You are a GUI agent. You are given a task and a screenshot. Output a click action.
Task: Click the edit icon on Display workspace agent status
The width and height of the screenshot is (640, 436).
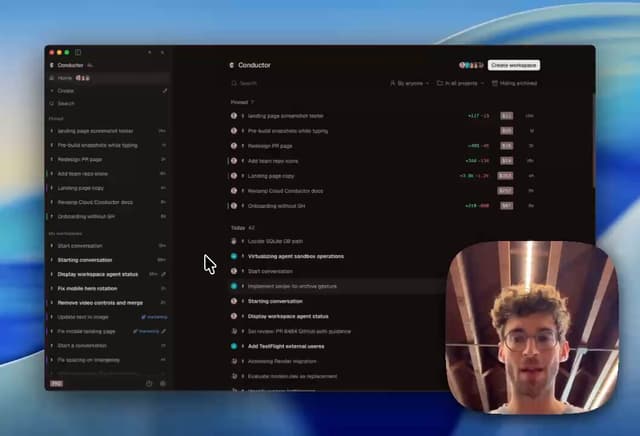(x=164, y=274)
